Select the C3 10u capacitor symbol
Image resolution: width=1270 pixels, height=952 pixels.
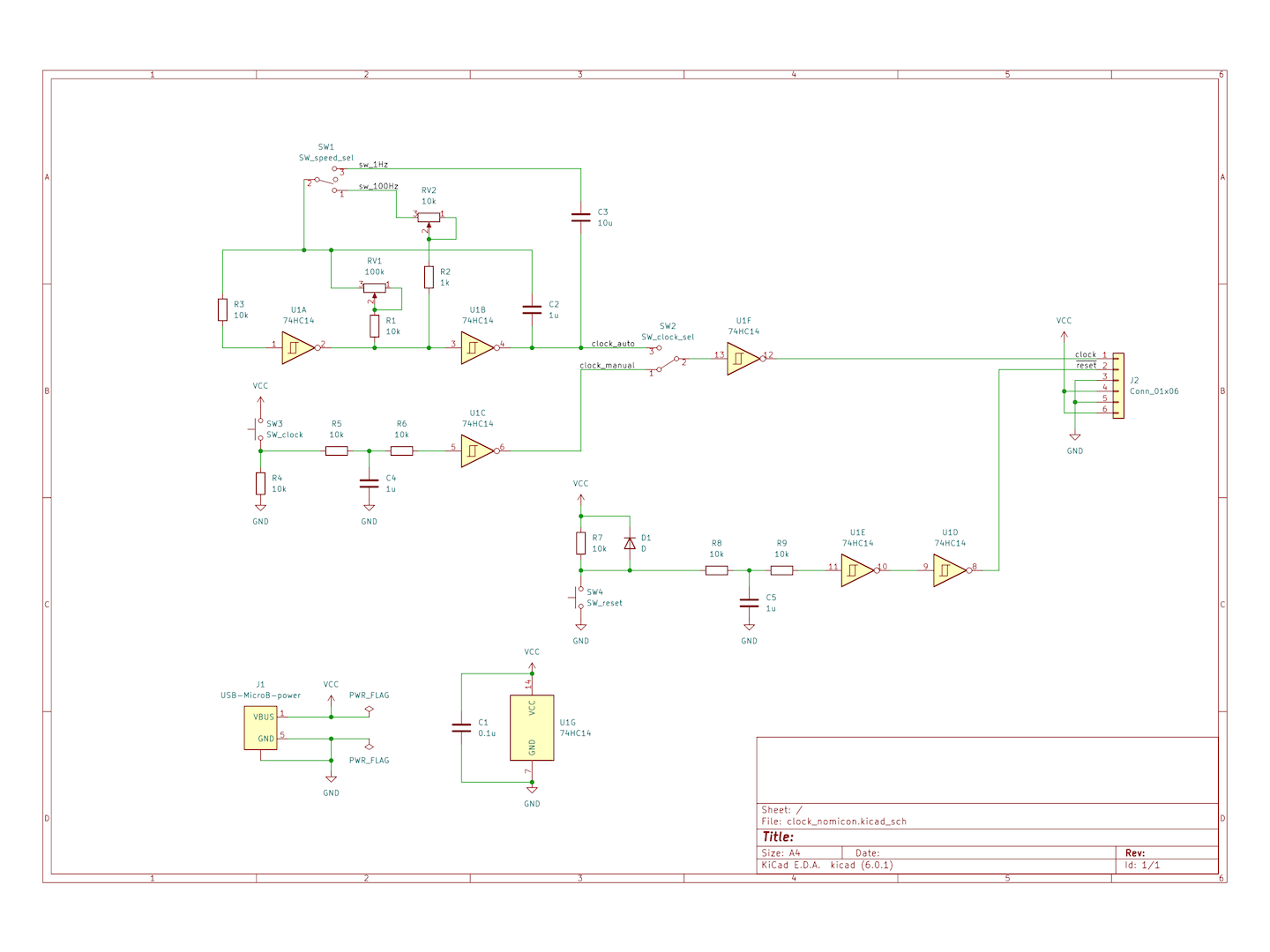click(580, 217)
